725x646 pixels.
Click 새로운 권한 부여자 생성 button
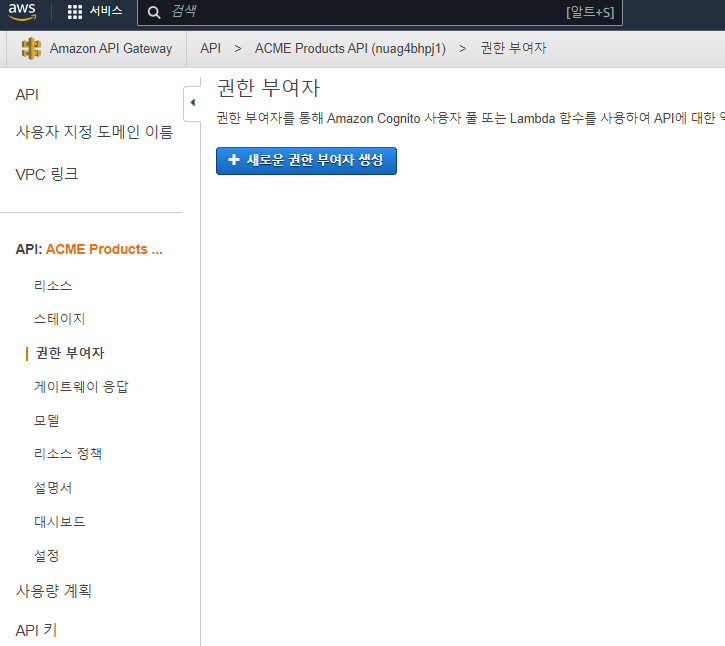click(306, 161)
